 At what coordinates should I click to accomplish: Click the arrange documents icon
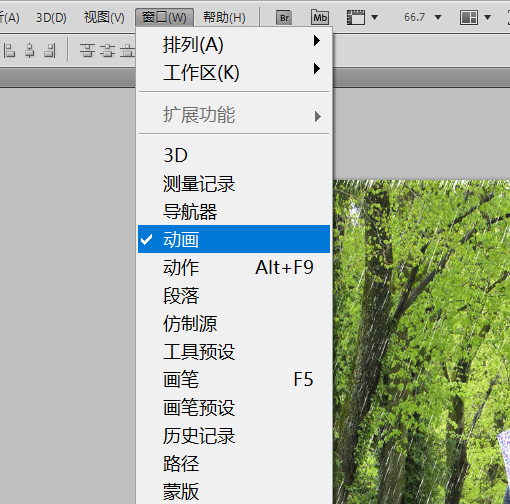(469, 17)
